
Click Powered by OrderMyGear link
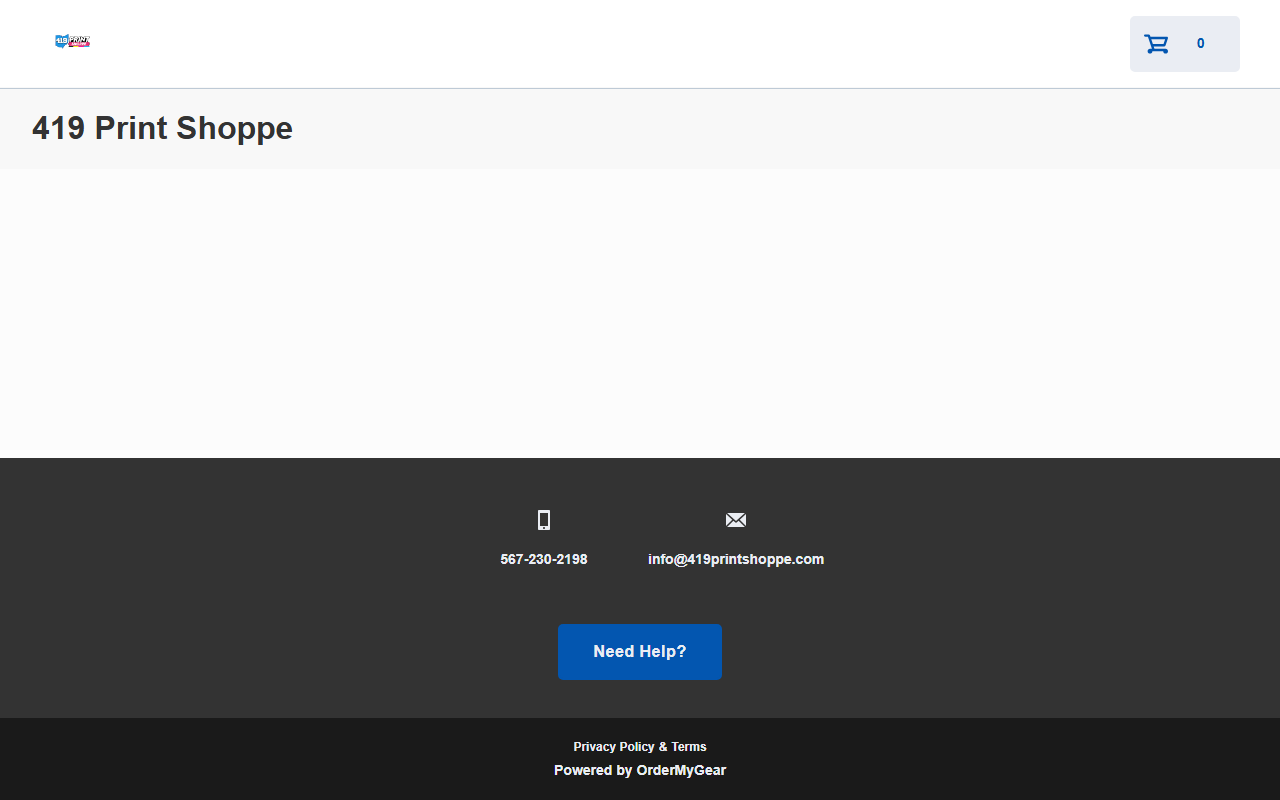[640, 770]
